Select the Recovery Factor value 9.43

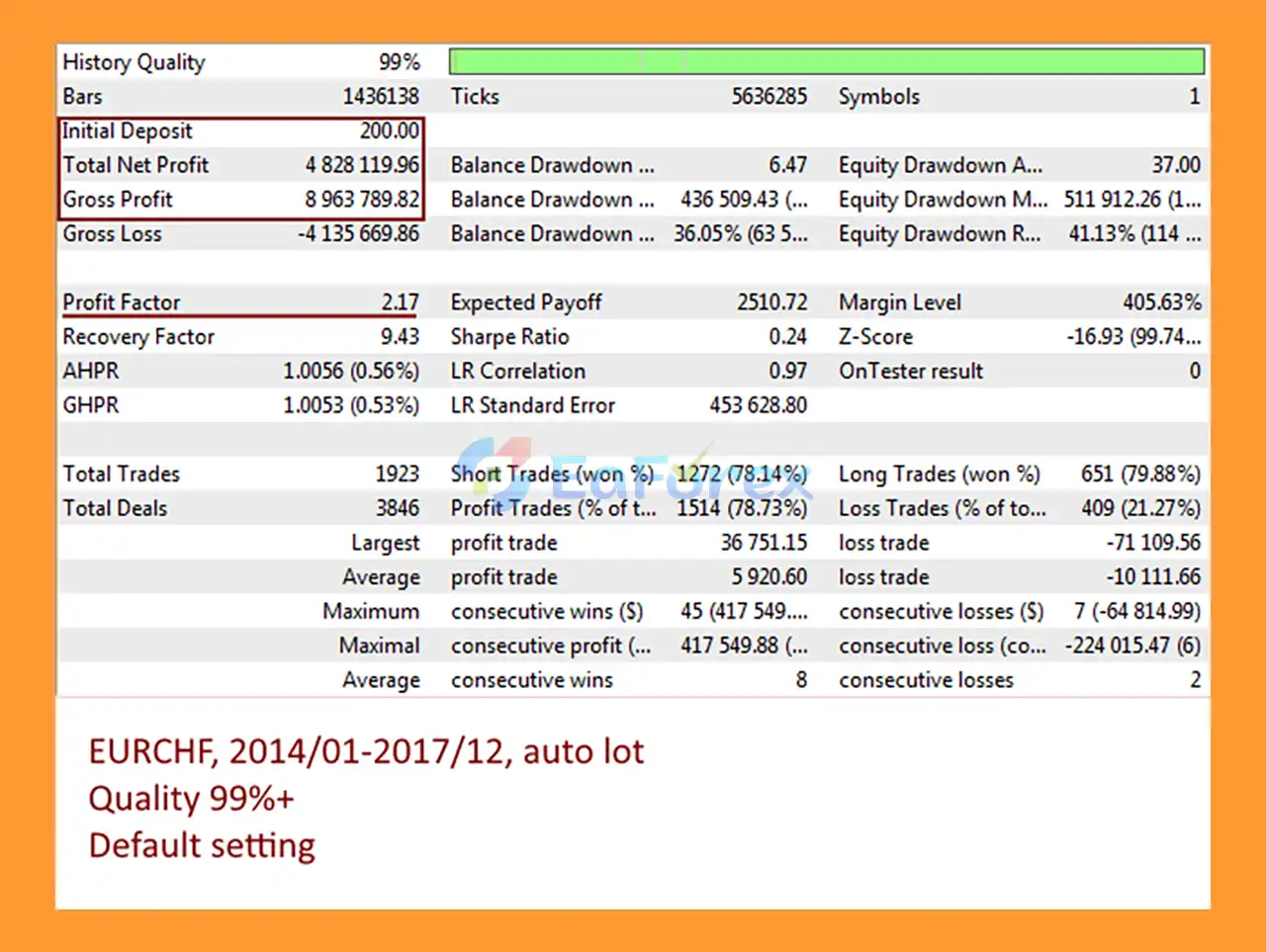click(400, 337)
